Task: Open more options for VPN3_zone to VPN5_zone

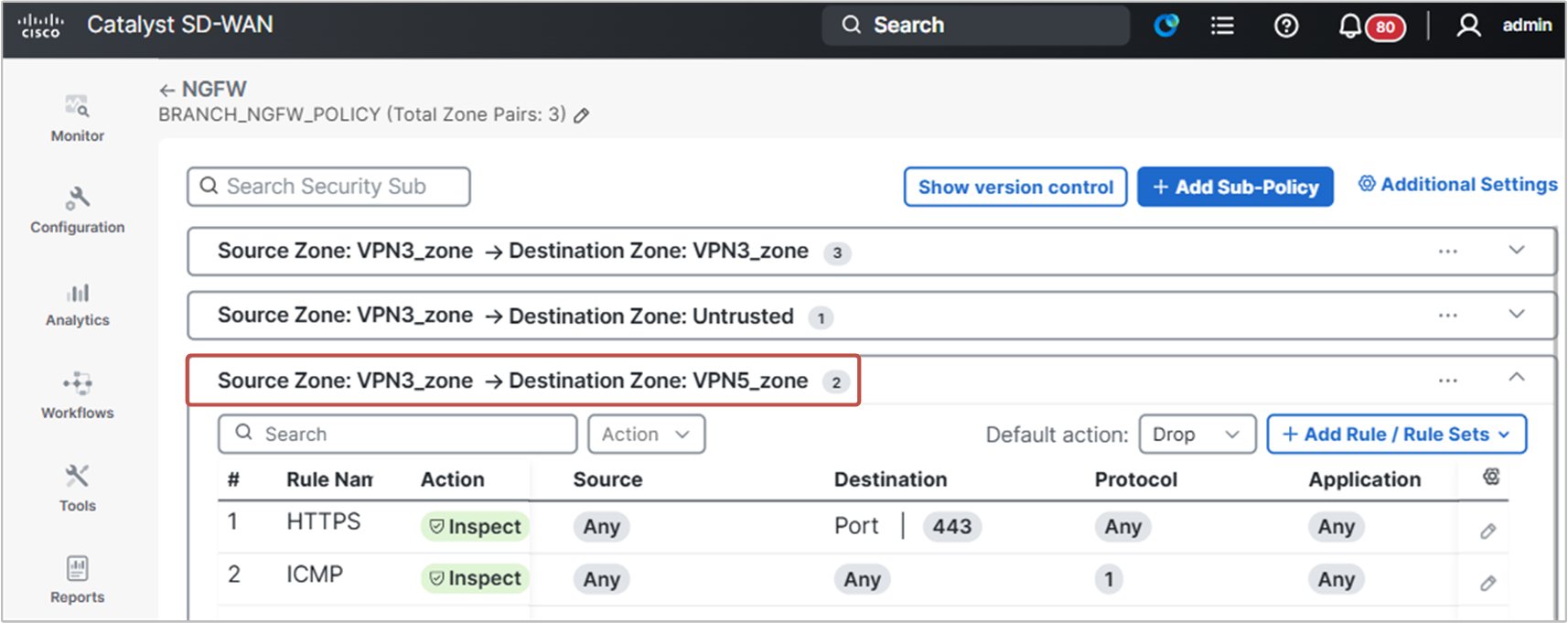Action: pos(1447,380)
